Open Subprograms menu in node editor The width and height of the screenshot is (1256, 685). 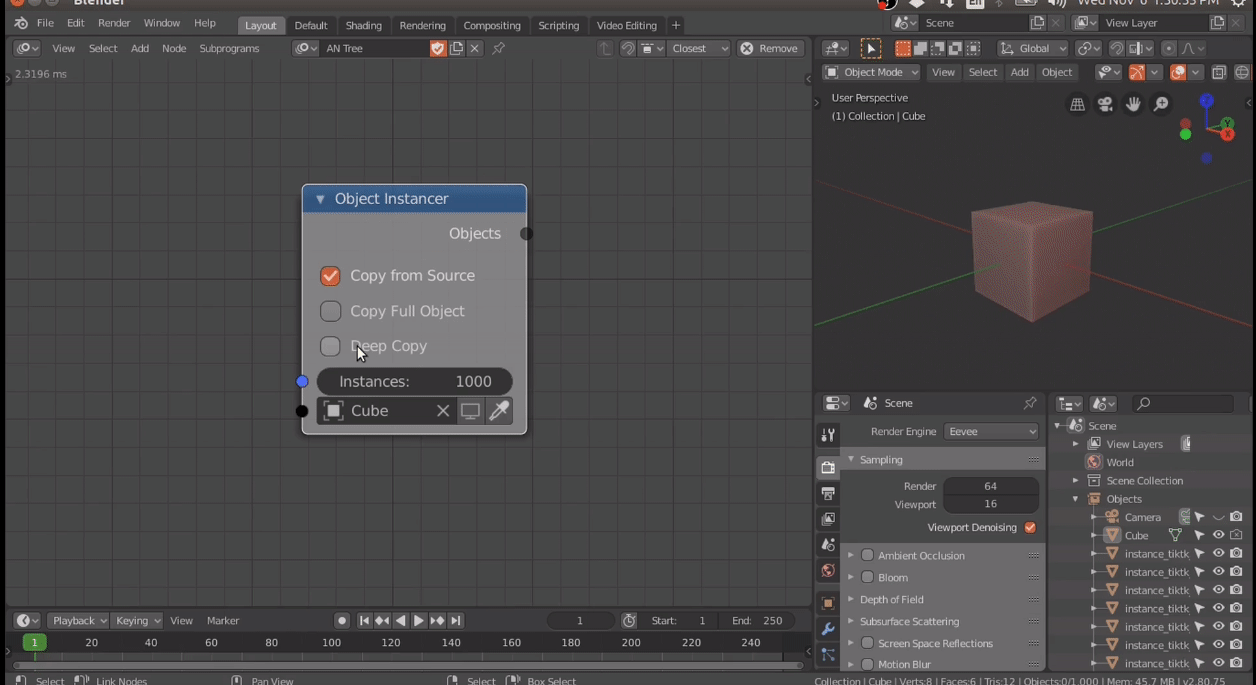pos(229,48)
